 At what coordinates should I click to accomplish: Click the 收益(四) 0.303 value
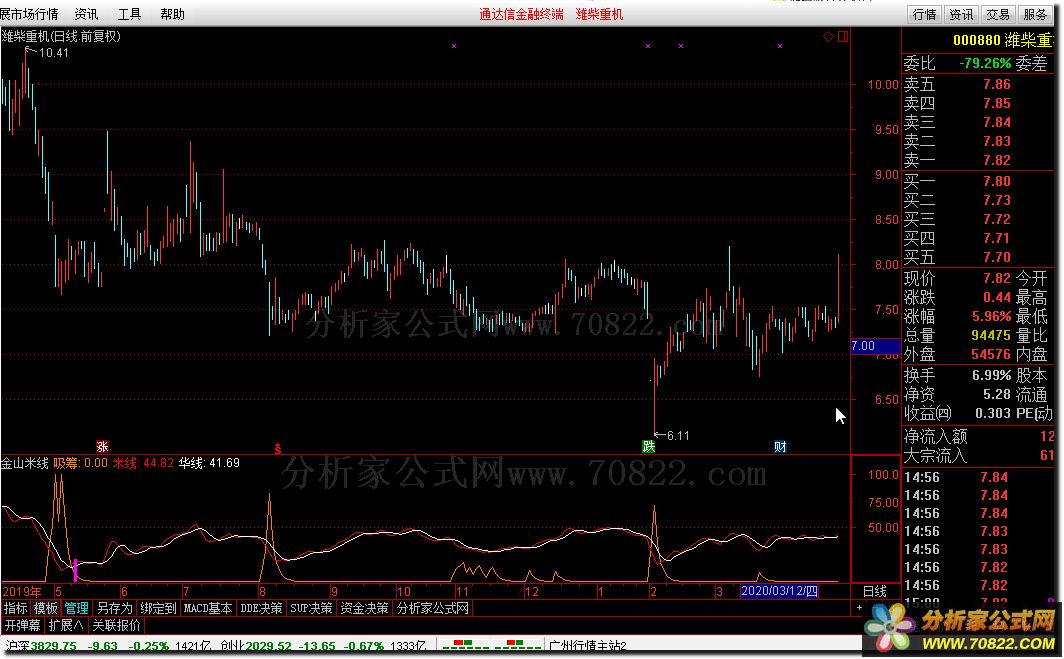click(x=993, y=413)
